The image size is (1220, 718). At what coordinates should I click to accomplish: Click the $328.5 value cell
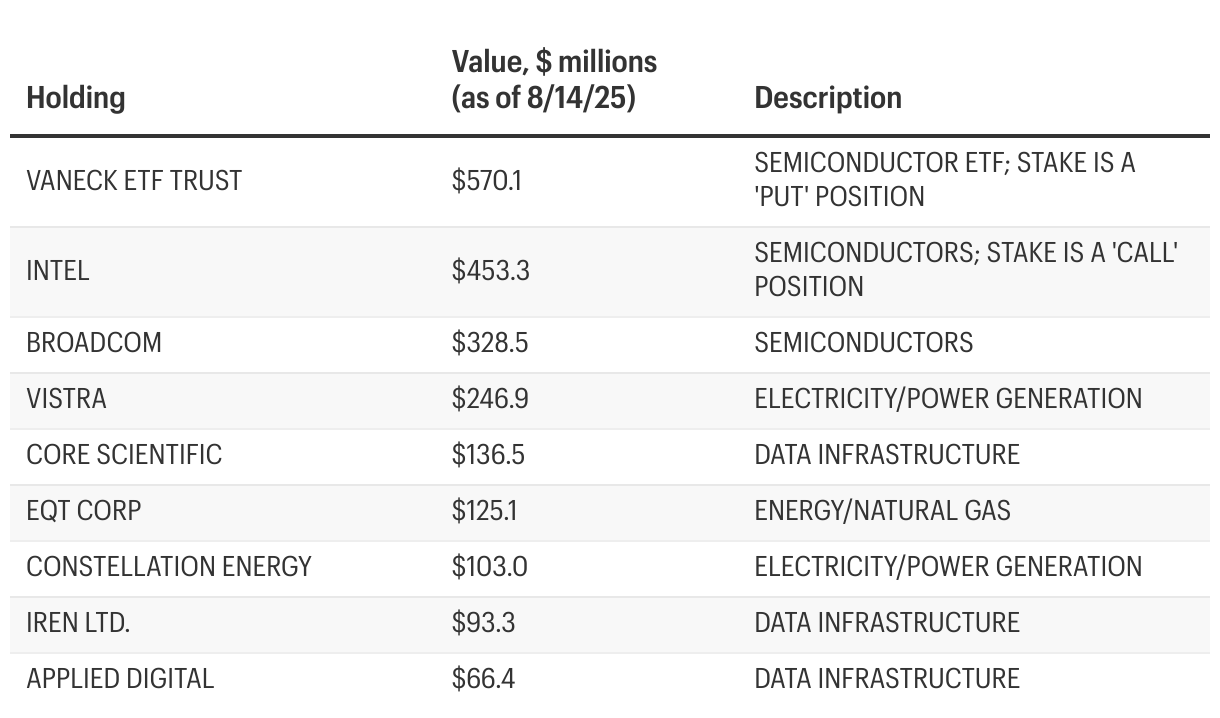coord(489,343)
